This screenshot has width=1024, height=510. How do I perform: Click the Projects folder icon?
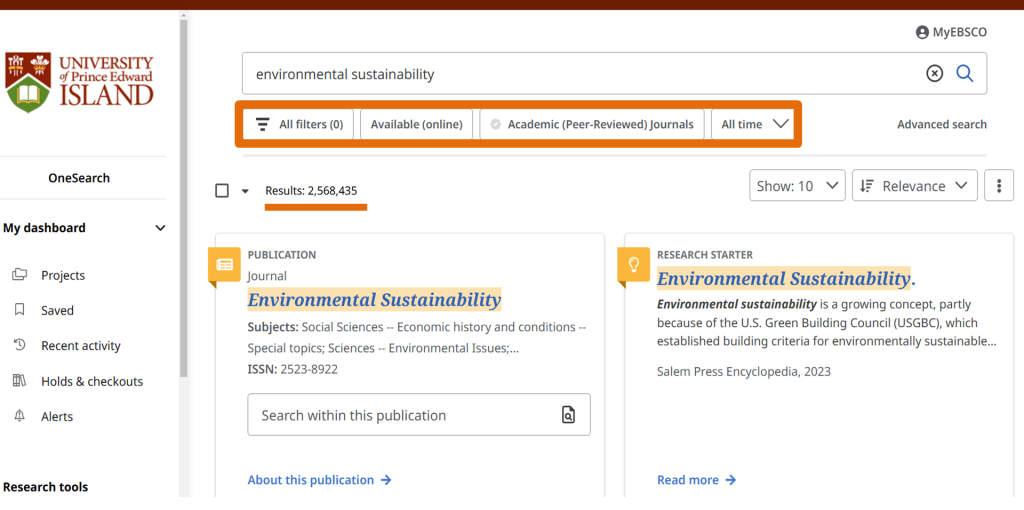(x=20, y=274)
